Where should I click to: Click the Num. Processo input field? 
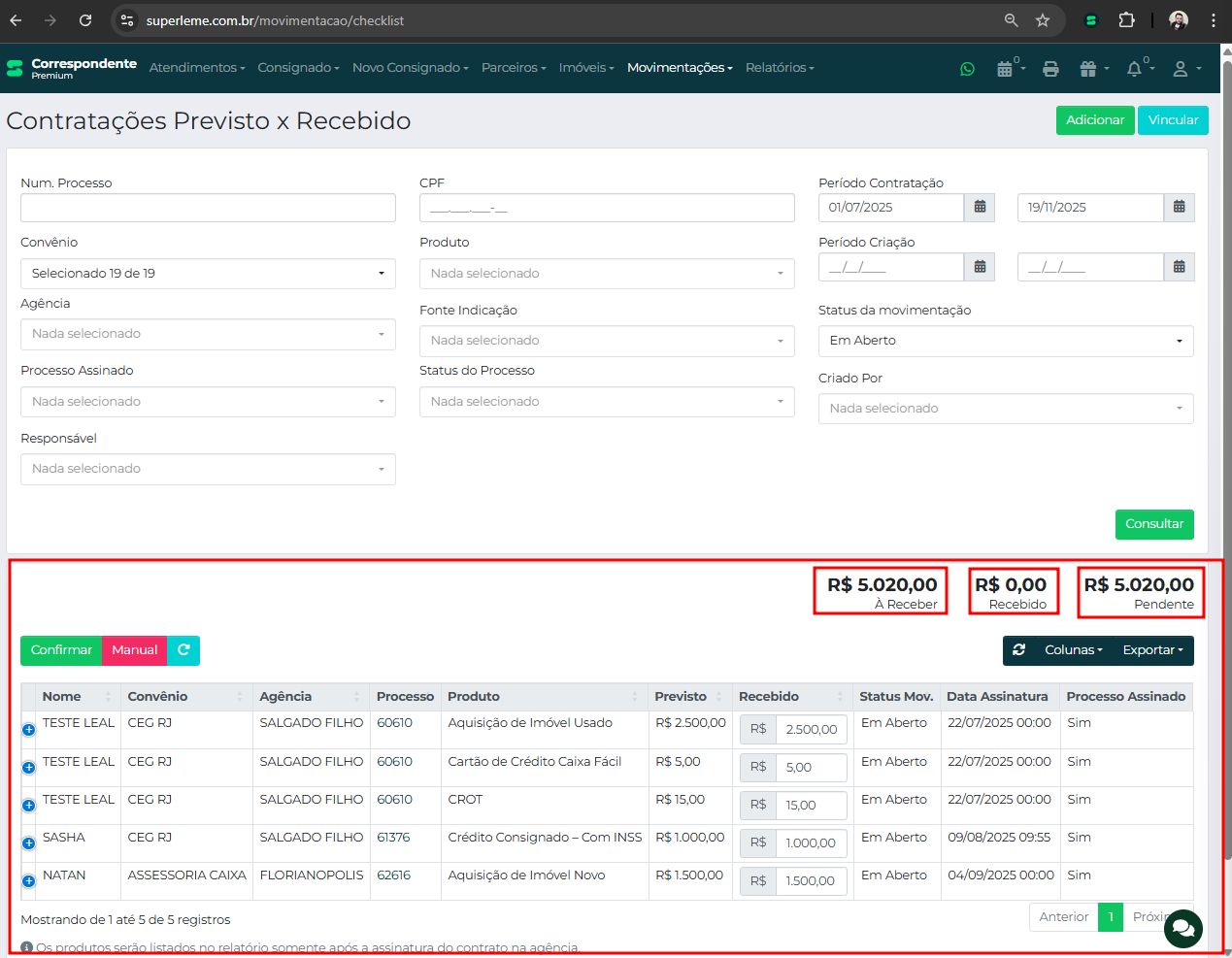208,208
